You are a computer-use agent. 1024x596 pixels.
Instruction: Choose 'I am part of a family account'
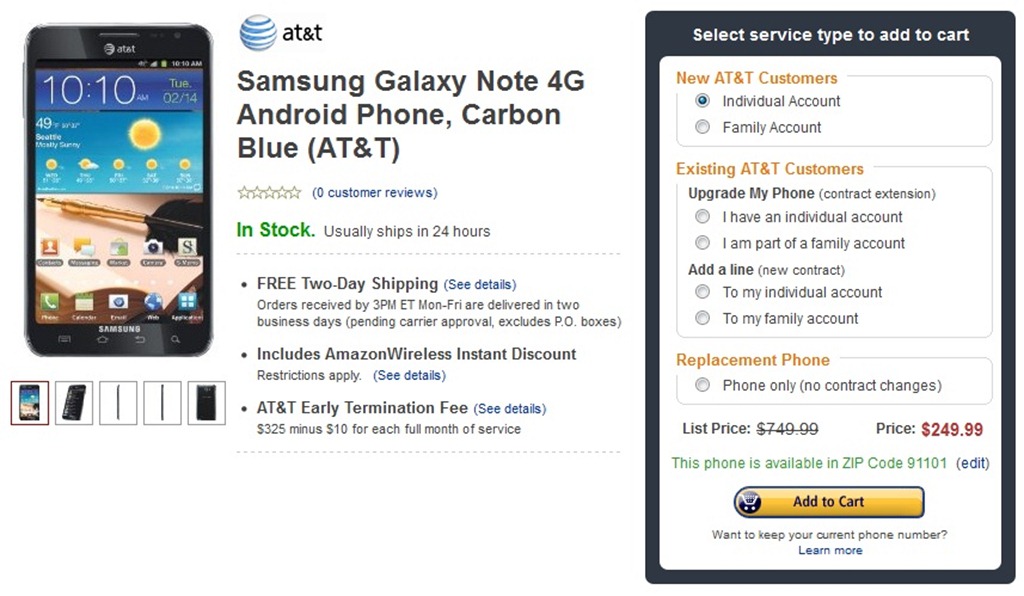coord(703,243)
